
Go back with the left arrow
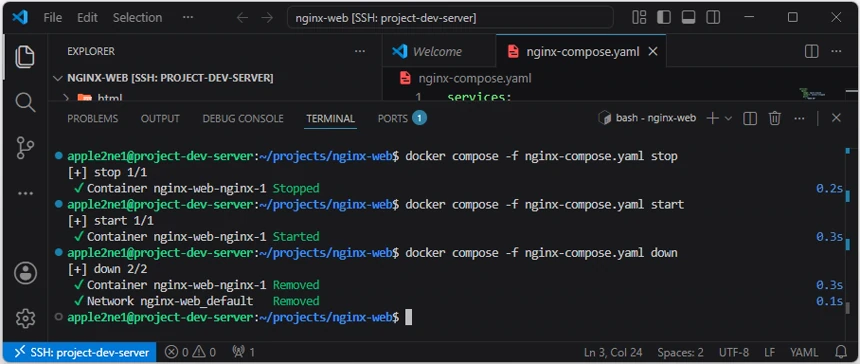(x=242, y=18)
